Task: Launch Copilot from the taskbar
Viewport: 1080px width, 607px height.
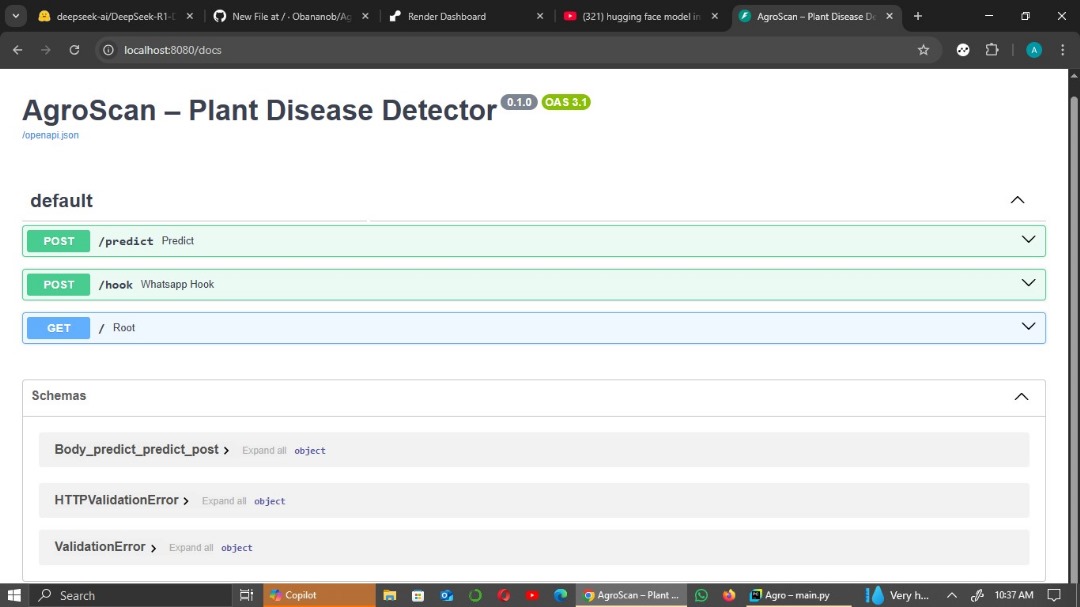Action: click(319, 595)
